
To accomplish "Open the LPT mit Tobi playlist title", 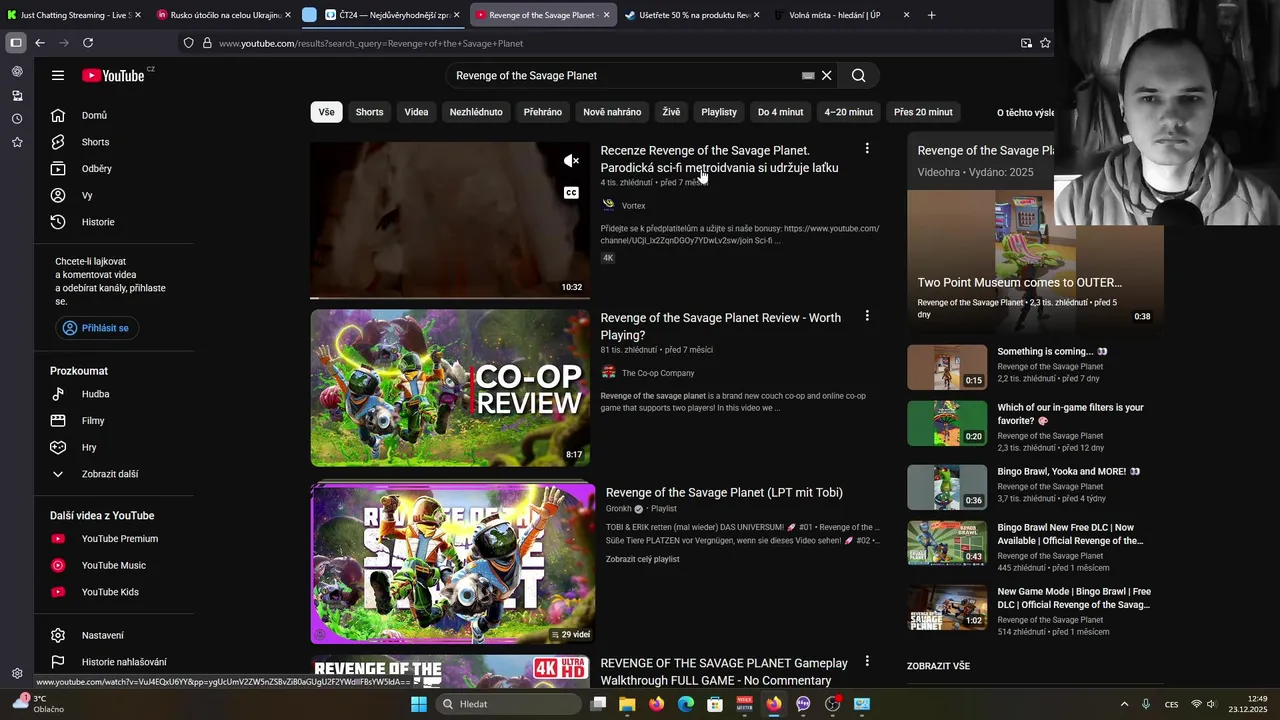I will pos(724,492).
